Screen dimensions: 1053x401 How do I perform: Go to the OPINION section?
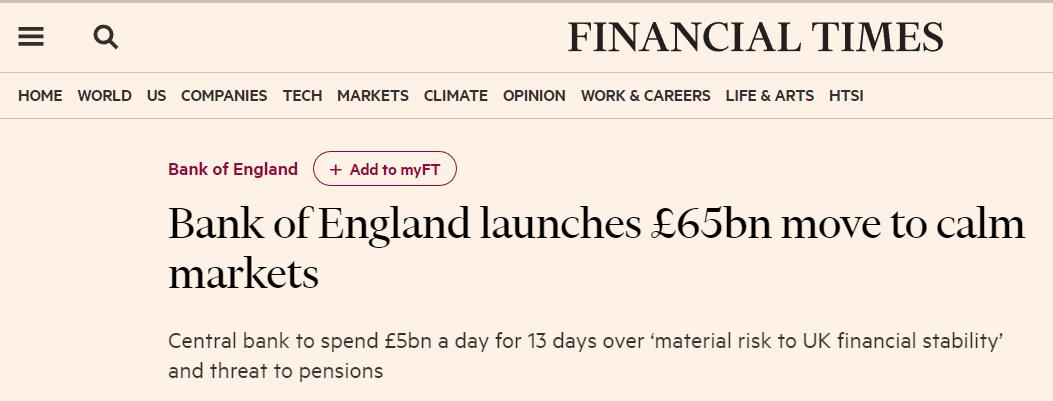click(x=535, y=96)
